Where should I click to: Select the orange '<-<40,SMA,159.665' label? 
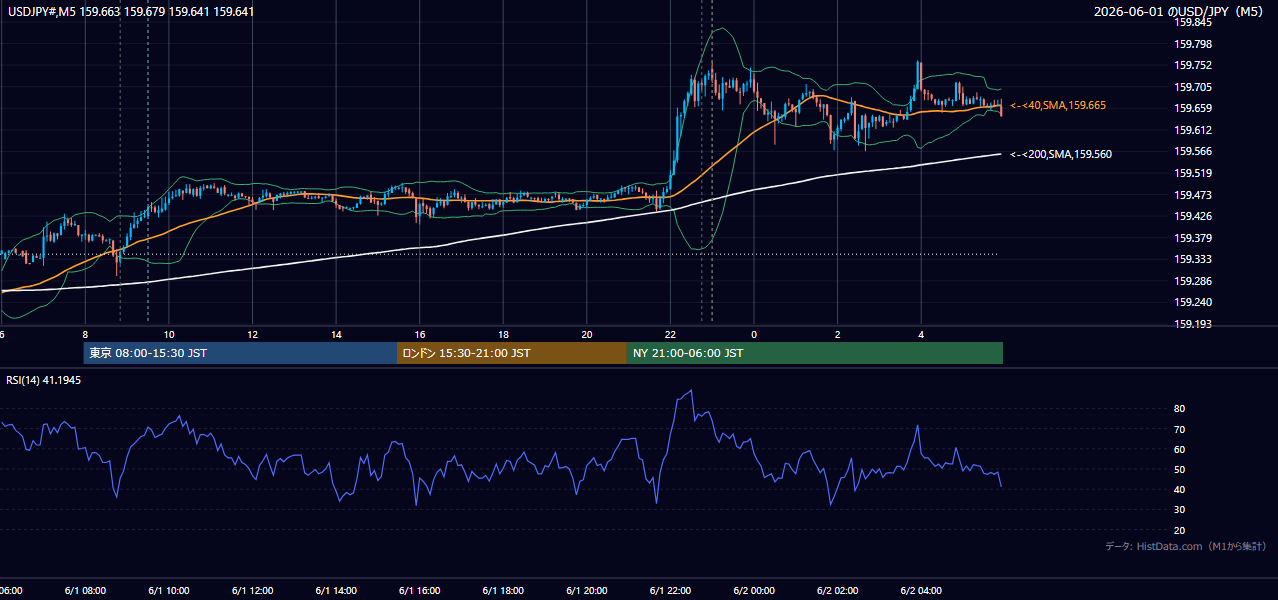coord(1058,105)
